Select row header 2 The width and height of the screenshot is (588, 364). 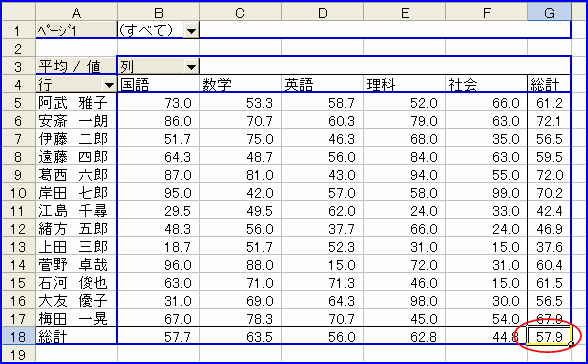[19, 49]
